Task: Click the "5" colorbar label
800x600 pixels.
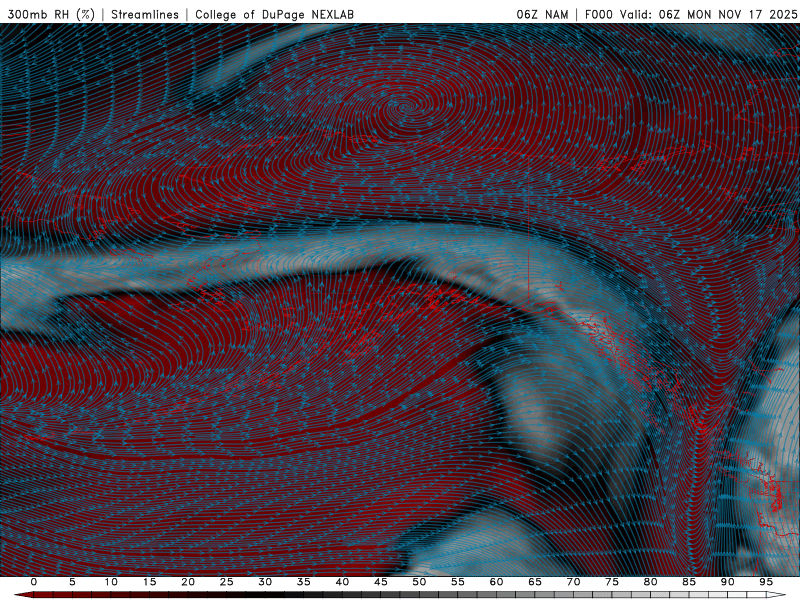Action: (72, 582)
